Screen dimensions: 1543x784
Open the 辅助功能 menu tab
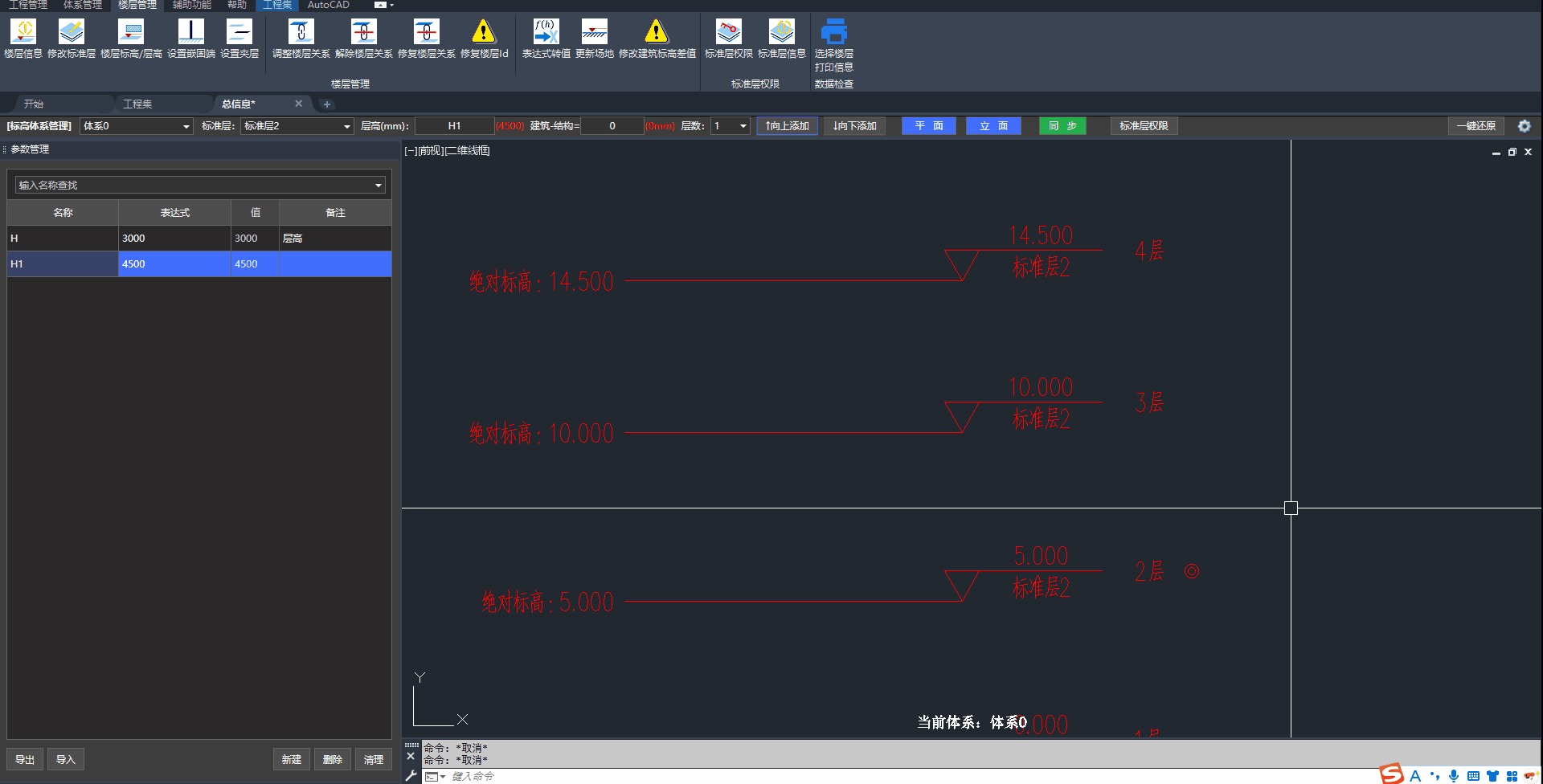tap(191, 5)
